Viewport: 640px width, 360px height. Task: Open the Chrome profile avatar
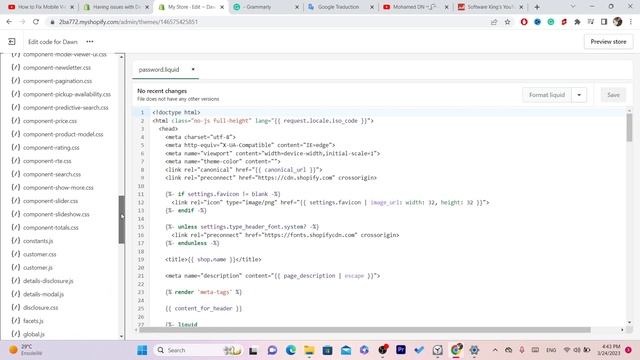click(618, 22)
